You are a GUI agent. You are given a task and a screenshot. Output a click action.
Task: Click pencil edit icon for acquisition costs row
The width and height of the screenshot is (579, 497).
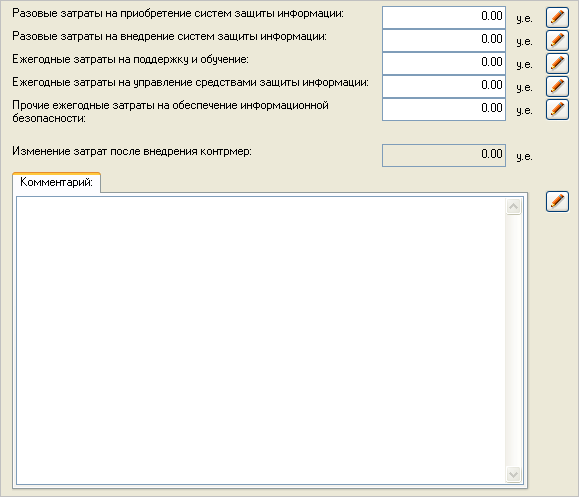point(557,17)
